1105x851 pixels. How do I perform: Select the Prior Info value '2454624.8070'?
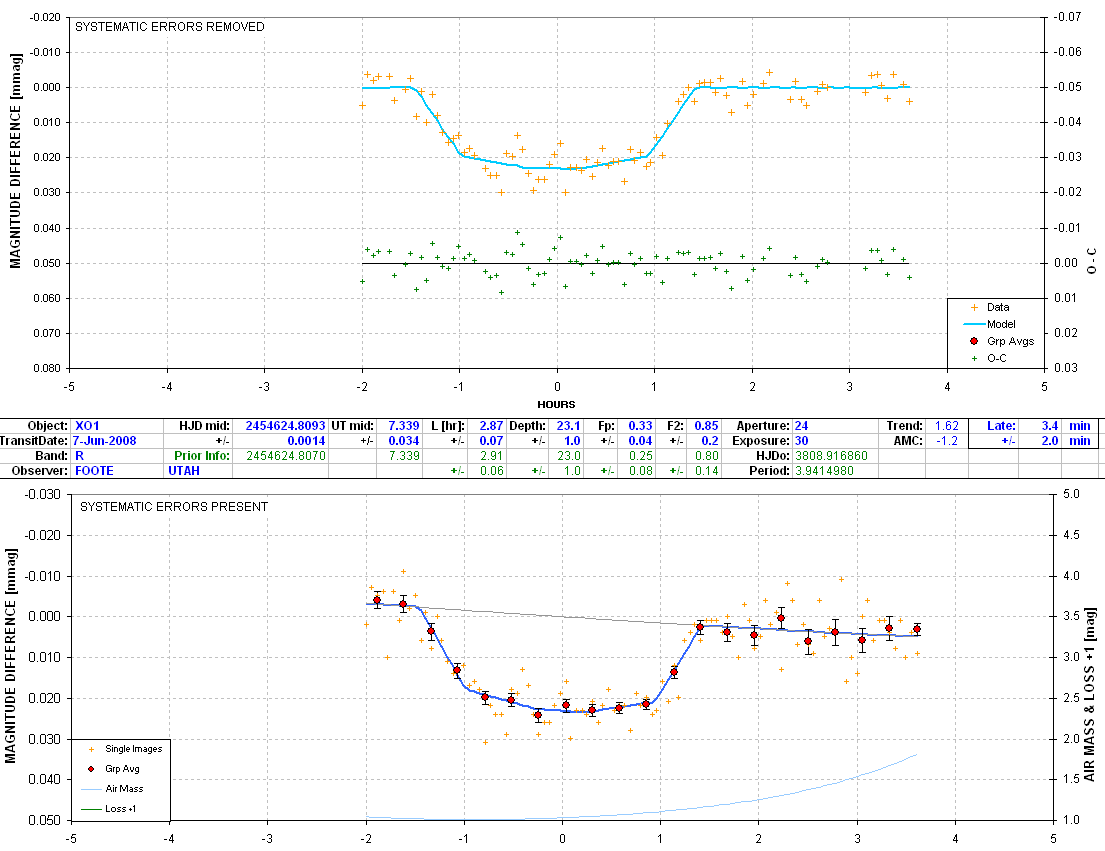point(285,456)
